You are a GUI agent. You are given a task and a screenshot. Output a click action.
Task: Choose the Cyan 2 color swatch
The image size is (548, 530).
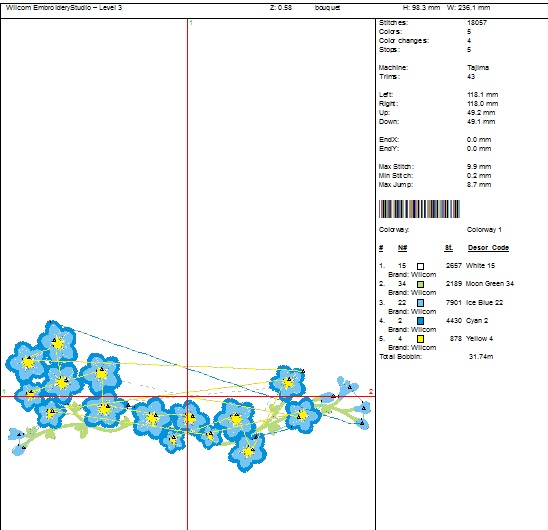(420, 321)
